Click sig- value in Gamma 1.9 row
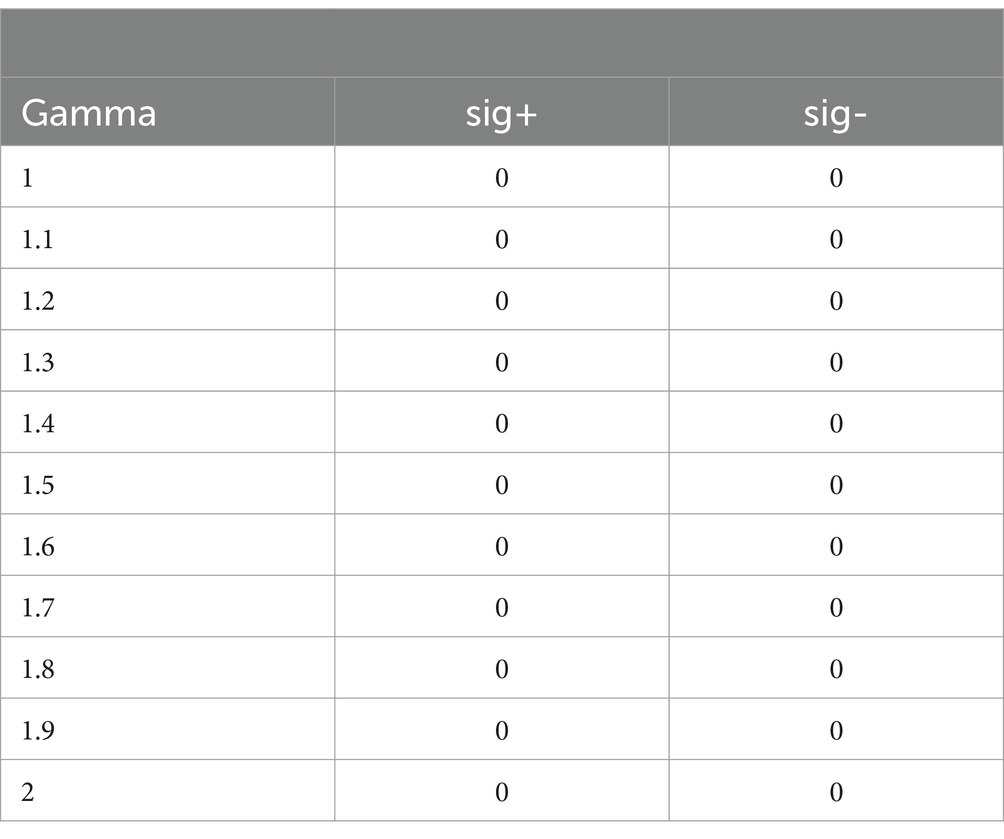1004x839 pixels. tap(836, 731)
